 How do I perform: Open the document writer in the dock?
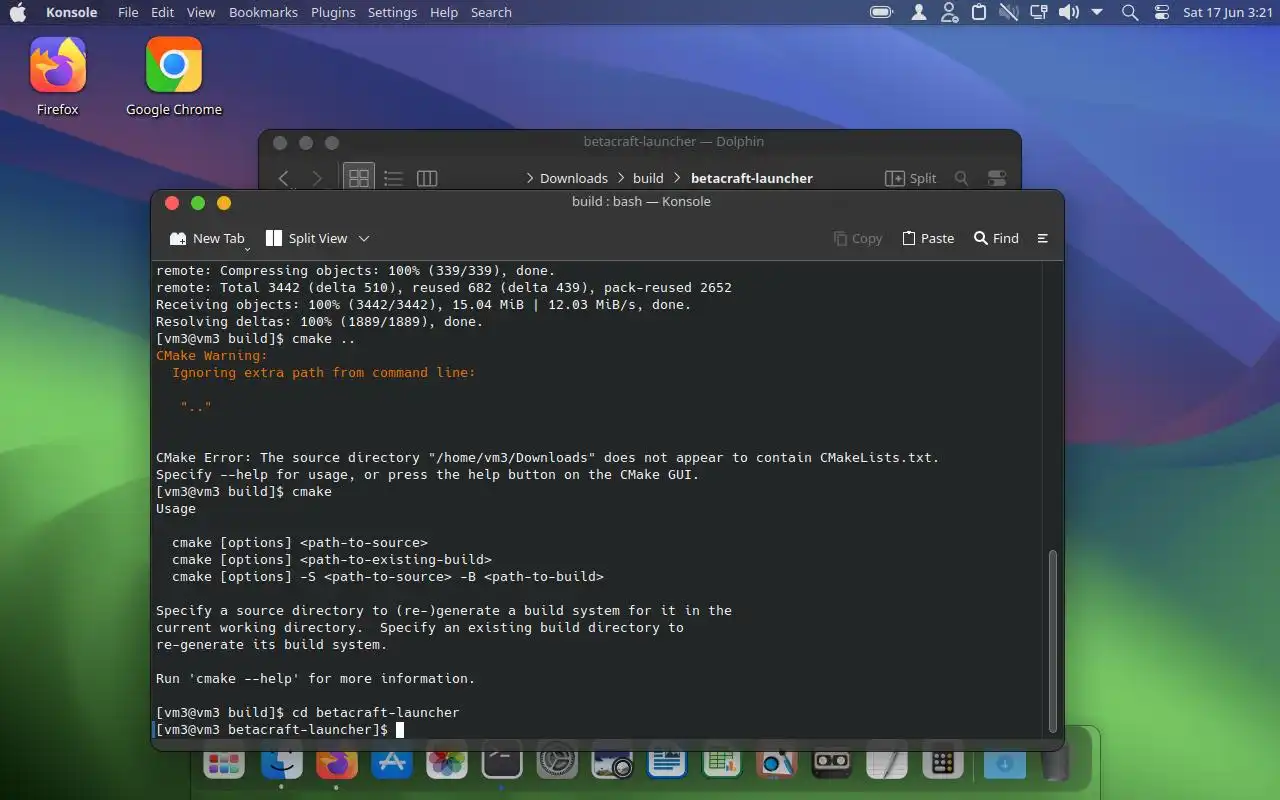pyautogui.click(x=667, y=763)
